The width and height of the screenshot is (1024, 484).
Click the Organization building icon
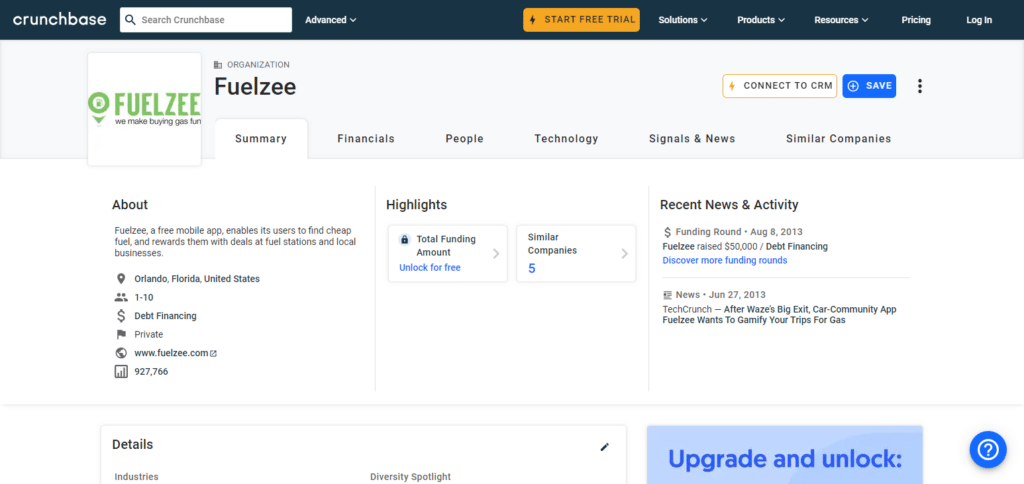218,65
